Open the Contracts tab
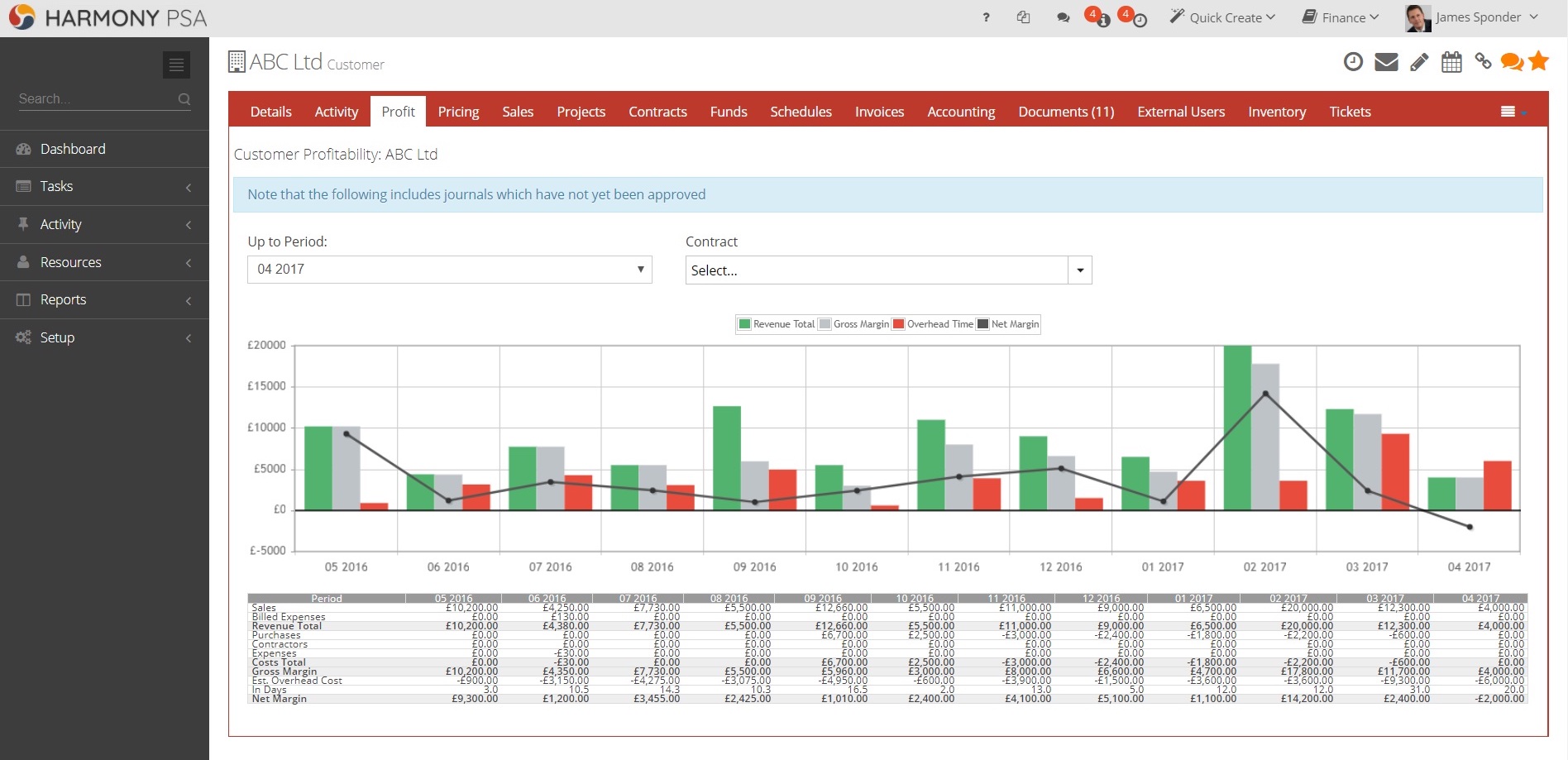The image size is (1568, 760). 657,112
